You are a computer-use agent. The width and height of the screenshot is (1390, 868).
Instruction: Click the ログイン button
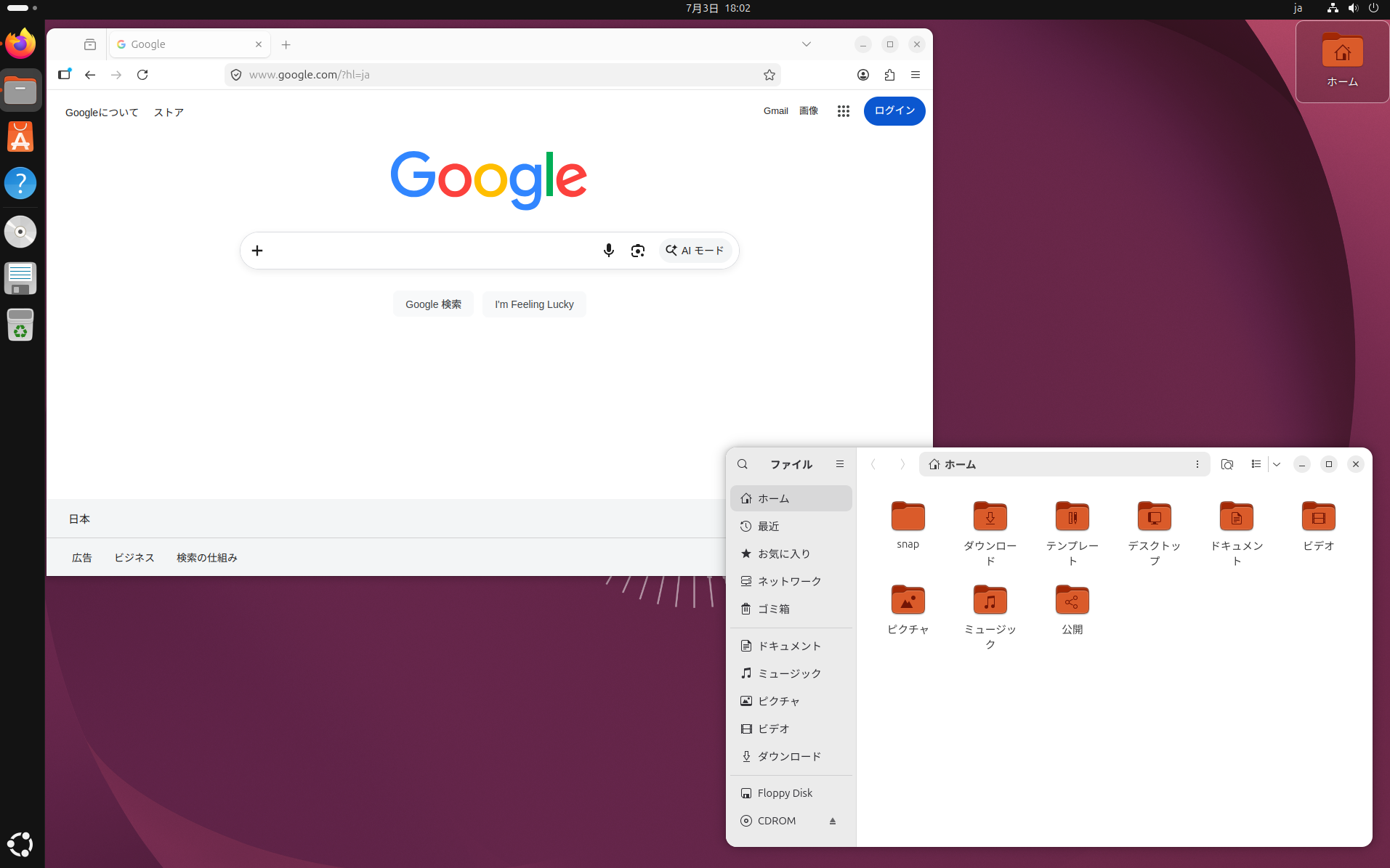point(894,111)
